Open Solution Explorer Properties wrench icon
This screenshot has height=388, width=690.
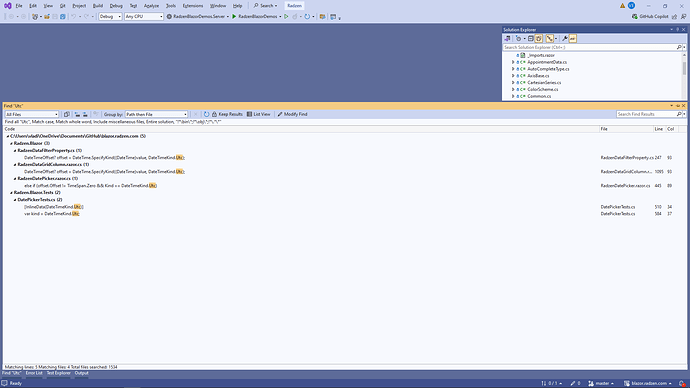coord(565,39)
